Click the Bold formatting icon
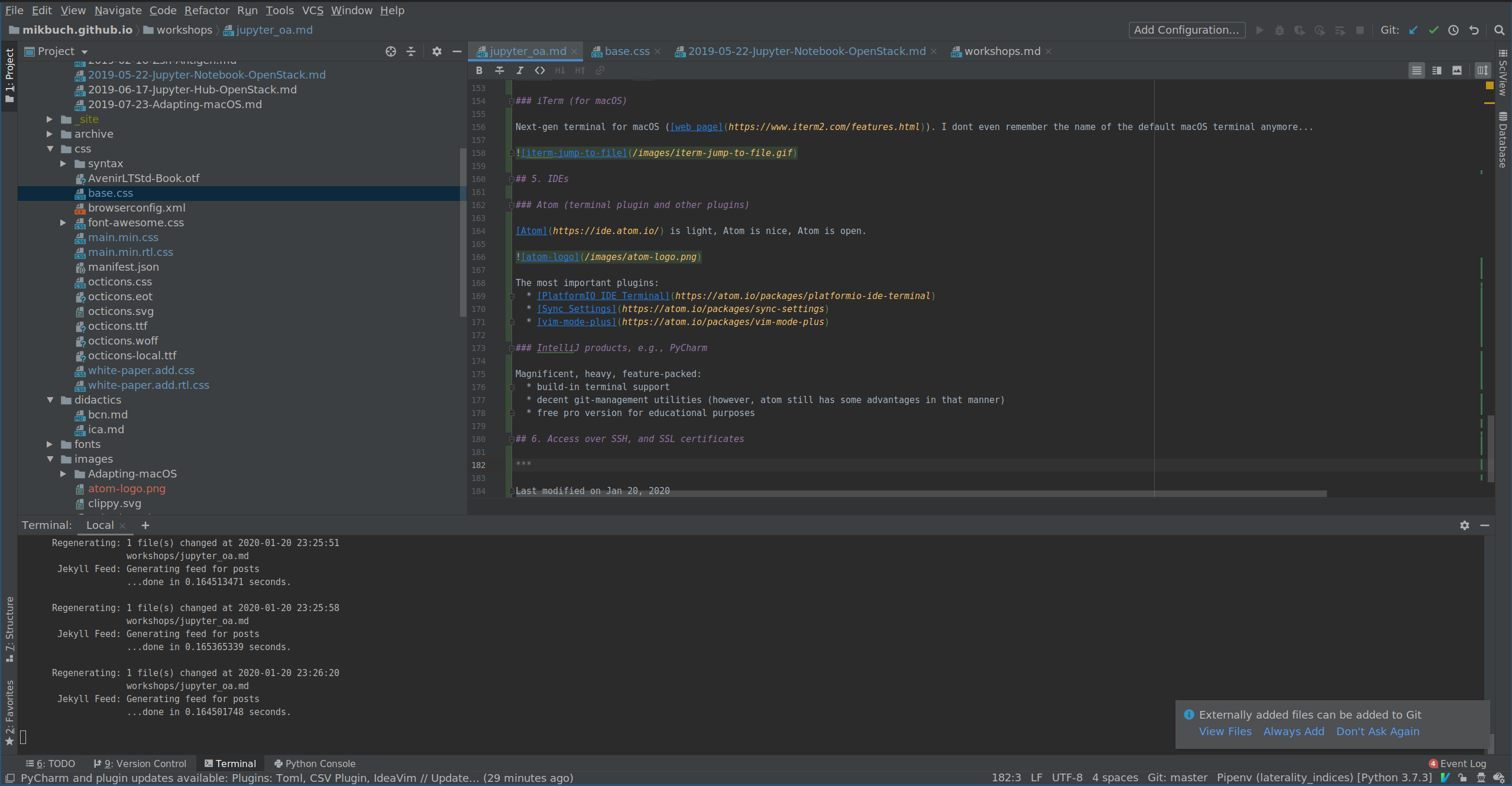 479,70
